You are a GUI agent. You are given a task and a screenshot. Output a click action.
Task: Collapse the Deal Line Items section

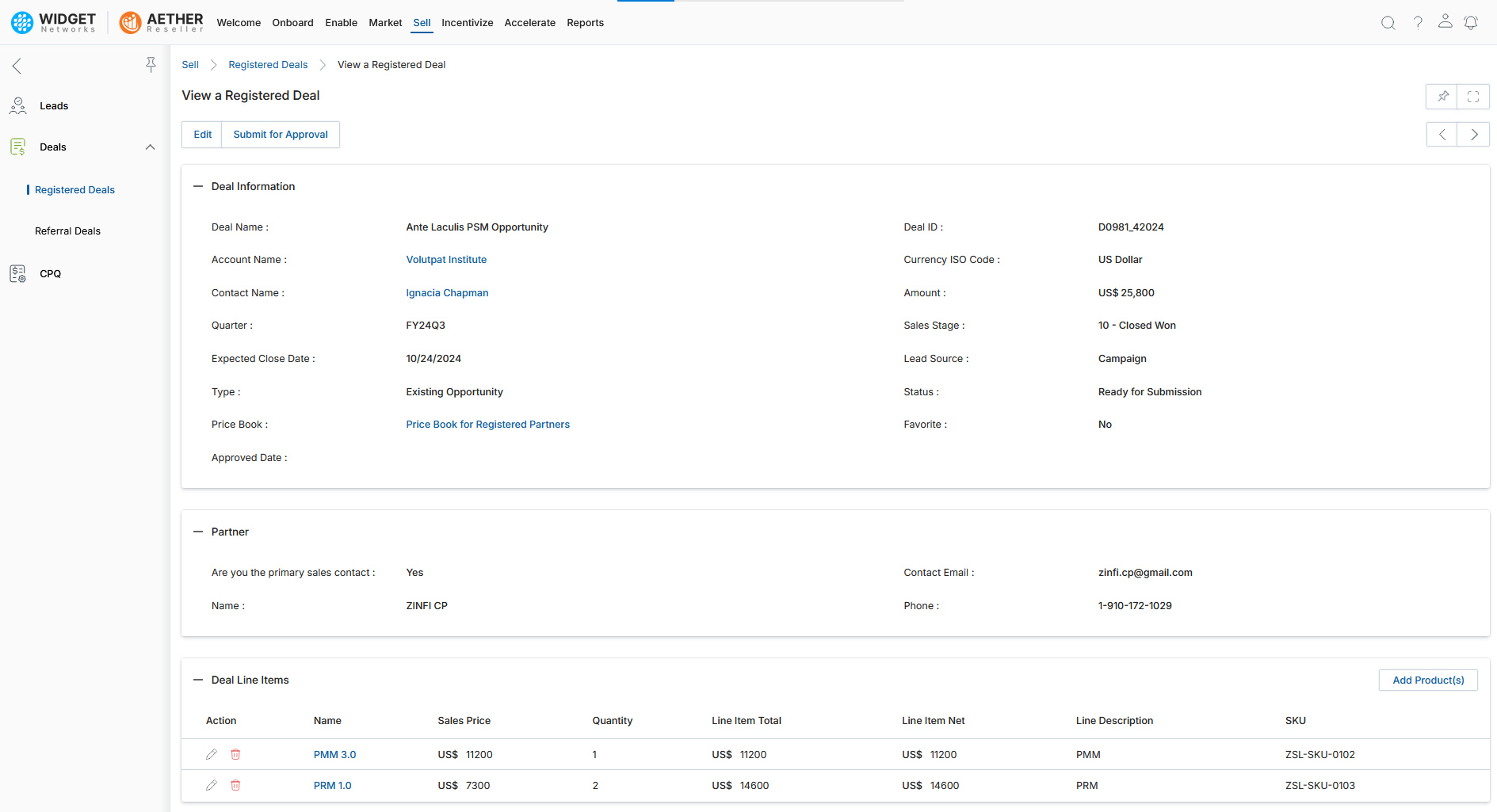pyautogui.click(x=198, y=680)
